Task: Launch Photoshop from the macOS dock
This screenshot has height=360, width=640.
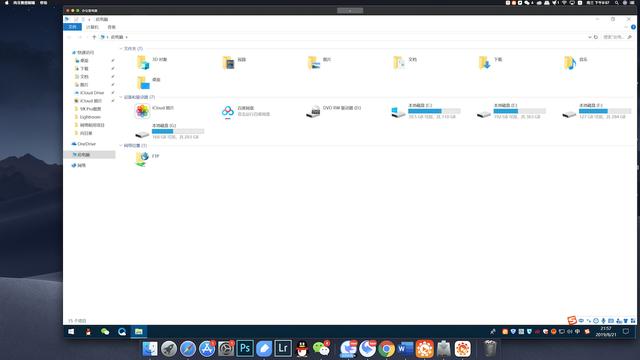Action: pyautogui.click(x=245, y=349)
